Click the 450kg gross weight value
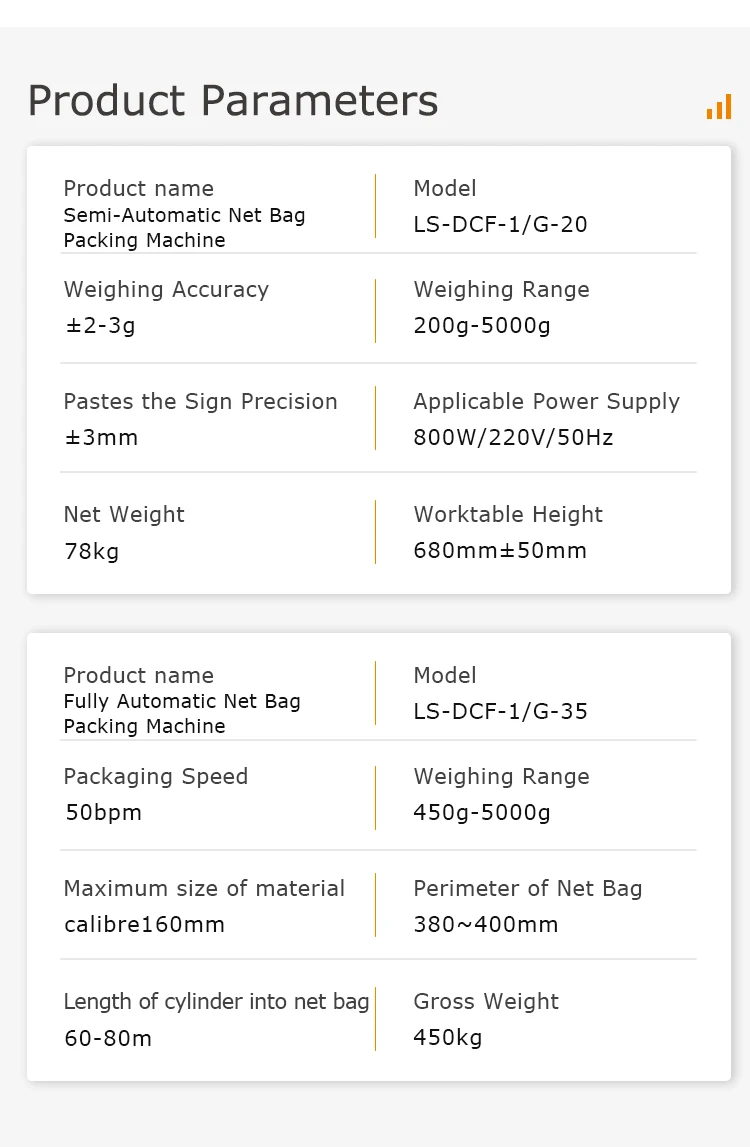Viewport: 750px width, 1147px height. click(447, 1038)
